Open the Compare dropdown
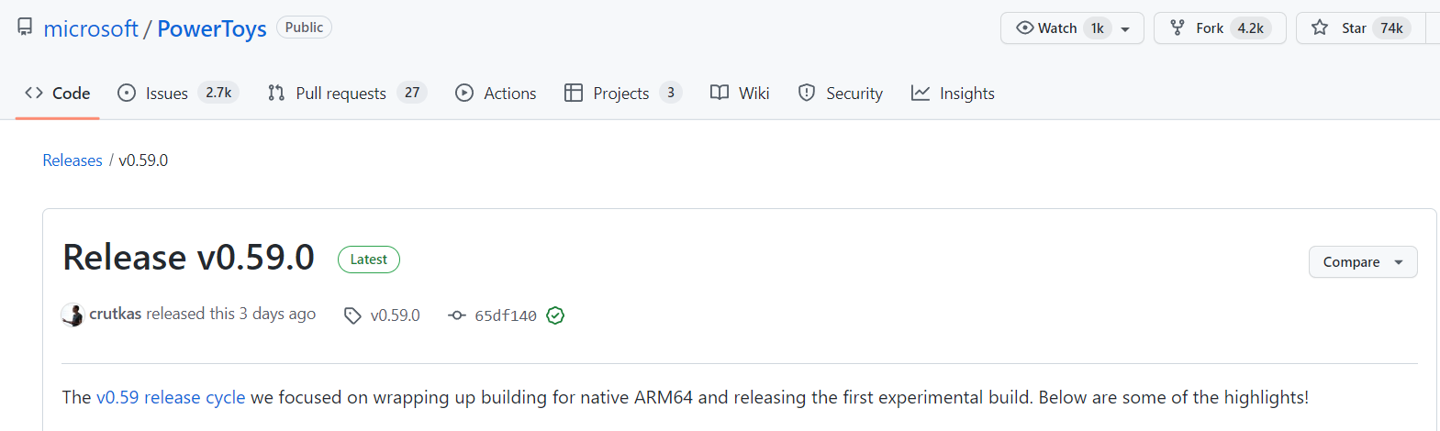 [1363, 262]
